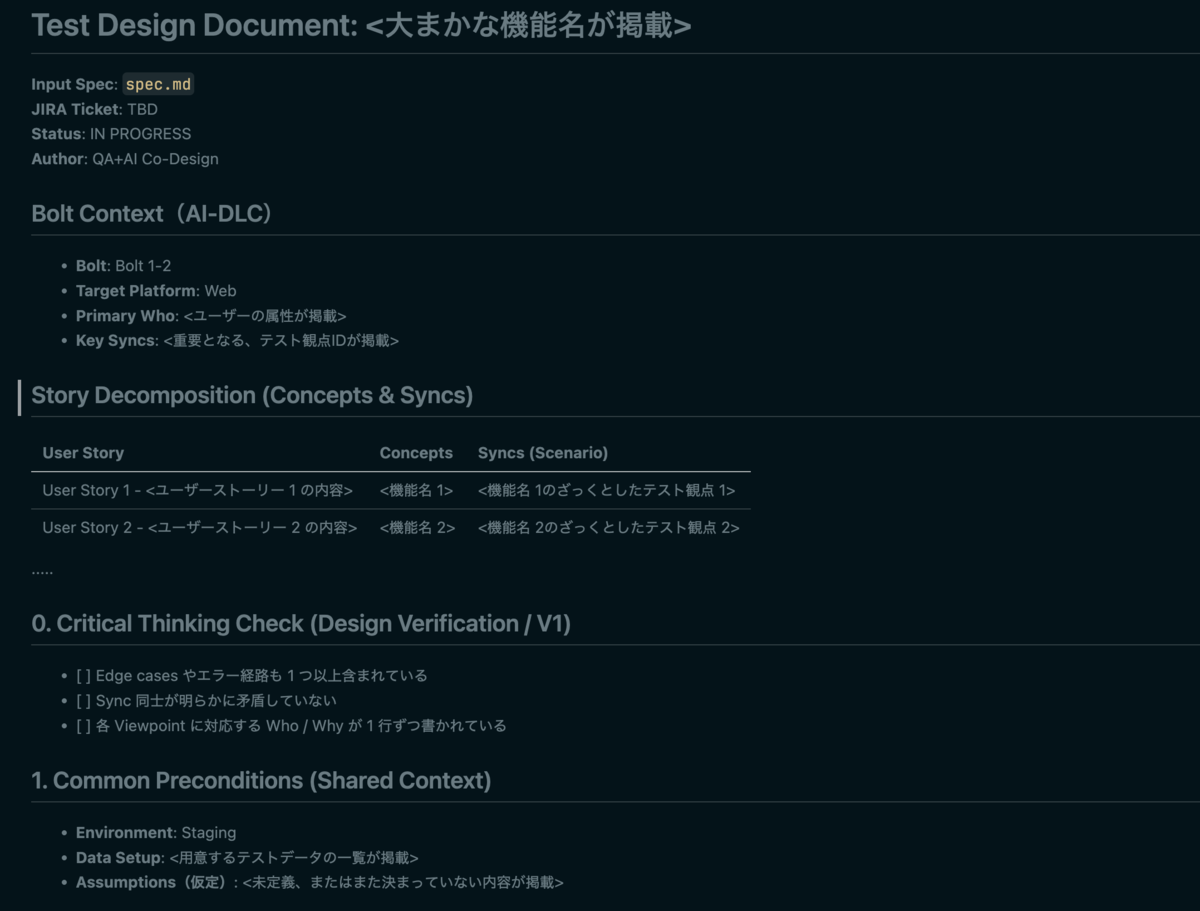Click the "Assumptions（仮定）" bullet item
The width and height of the screenshot is (1200, 911).
tap(320, 883)
